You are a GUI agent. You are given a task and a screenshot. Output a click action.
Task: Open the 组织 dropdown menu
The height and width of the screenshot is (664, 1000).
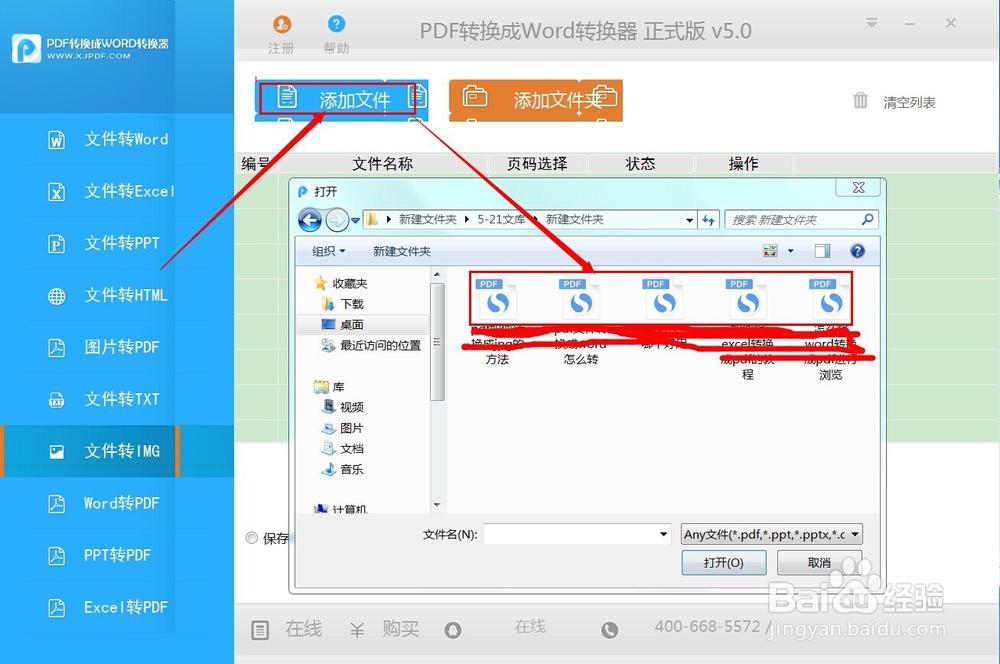tap(328, 251)
